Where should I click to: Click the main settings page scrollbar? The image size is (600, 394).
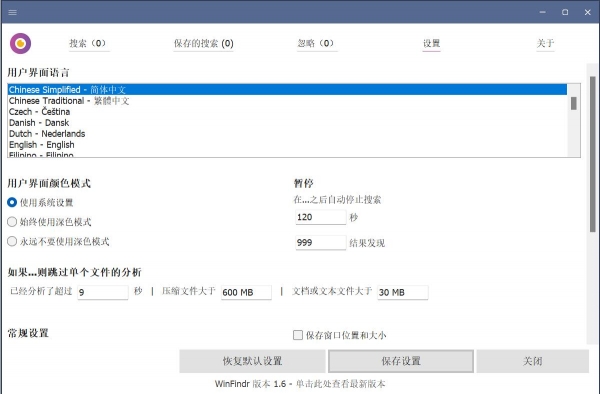(593, 154)
